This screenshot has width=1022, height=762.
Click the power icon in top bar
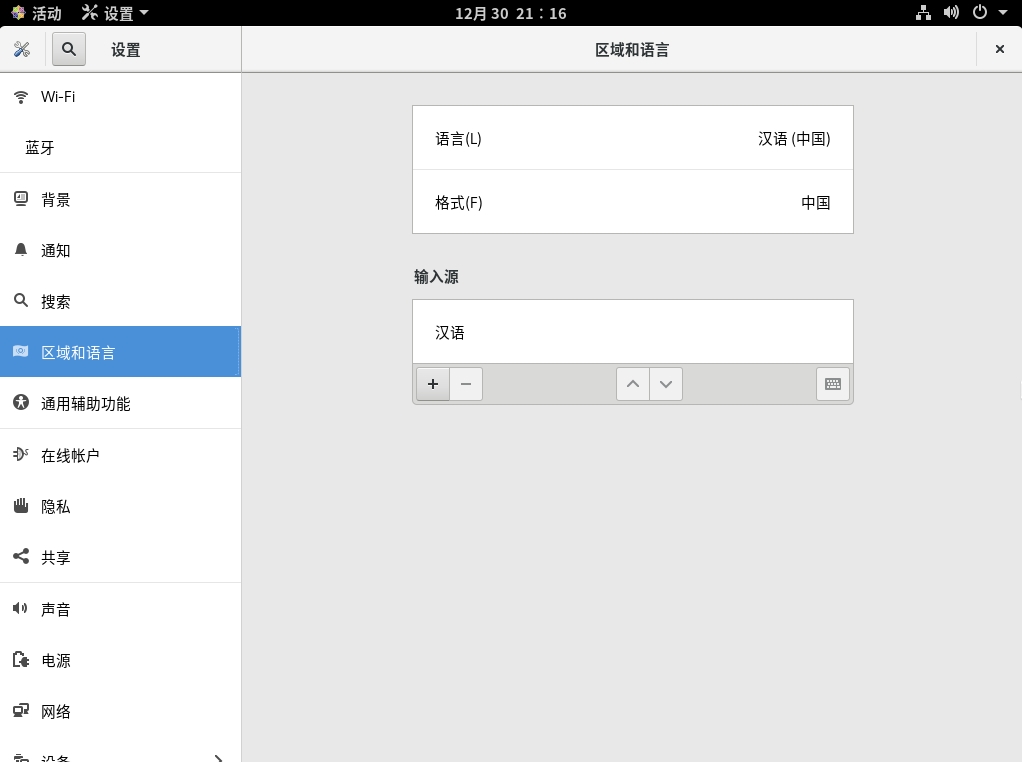(x=980, y=12)
